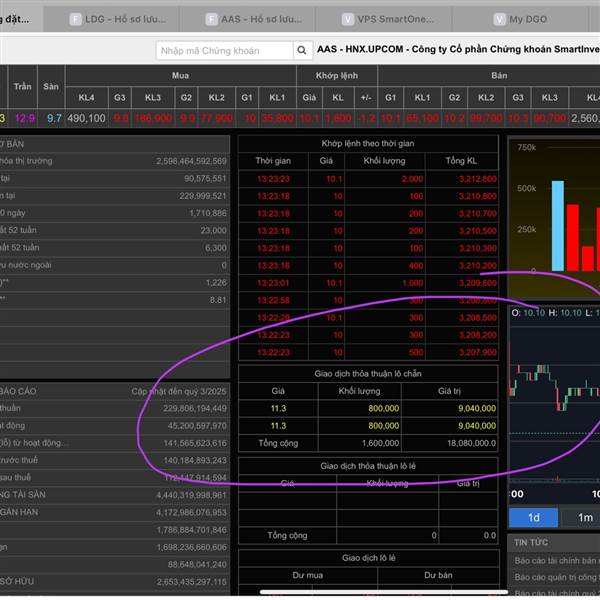This screenshot has width=600, height=600.
Task: Click the Trần column header
Action: pyautogui.click(x=23, y=86)
